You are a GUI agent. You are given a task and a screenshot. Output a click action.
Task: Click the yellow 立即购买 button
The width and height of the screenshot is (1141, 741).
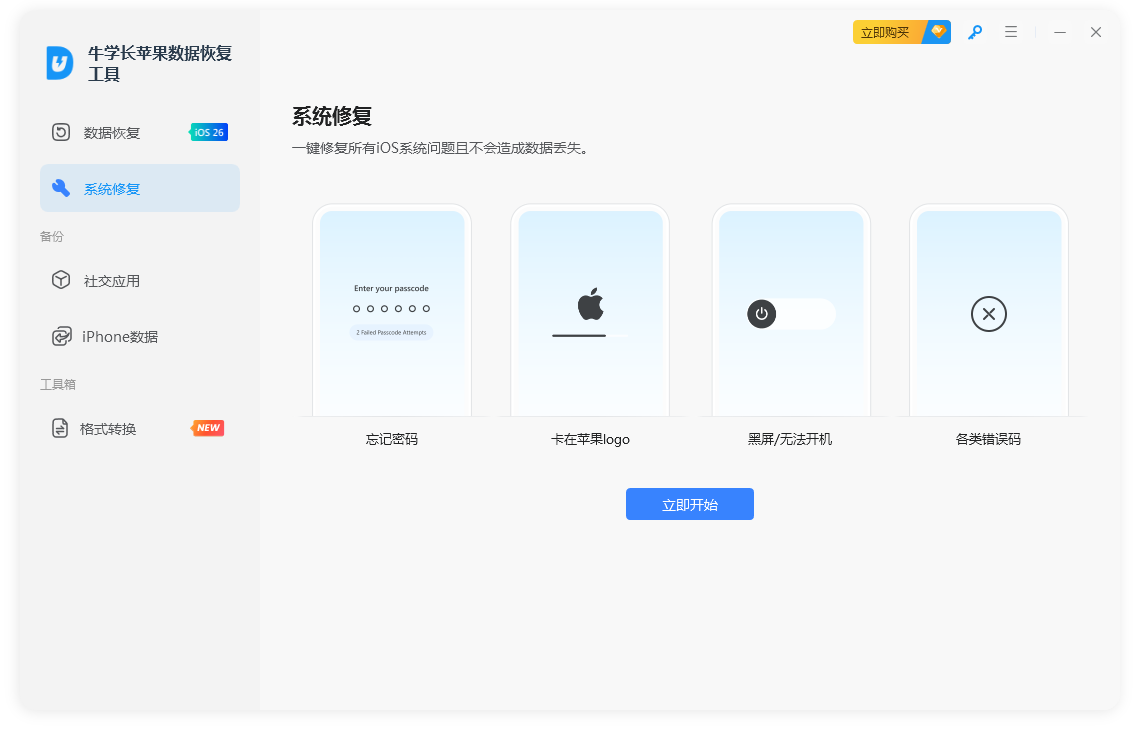pos(886,32)
